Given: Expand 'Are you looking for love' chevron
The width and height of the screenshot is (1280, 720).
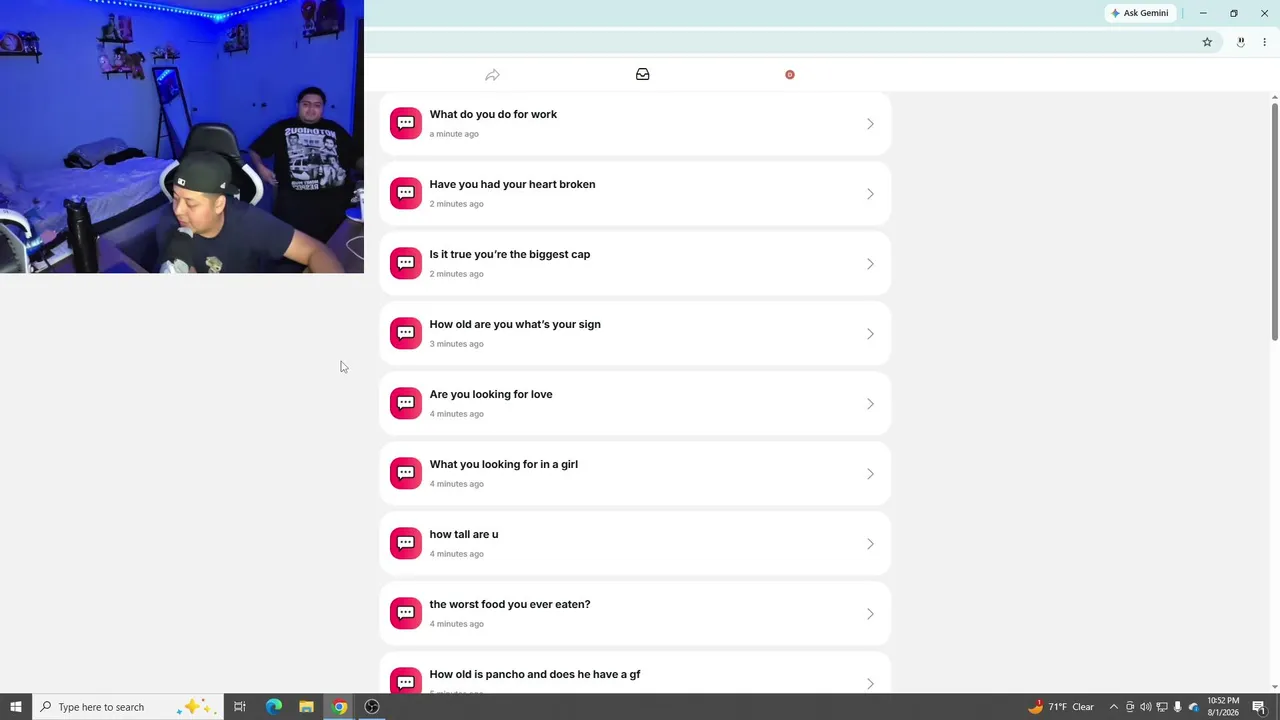Looking at the screenshot, I should tap(870, 404).
